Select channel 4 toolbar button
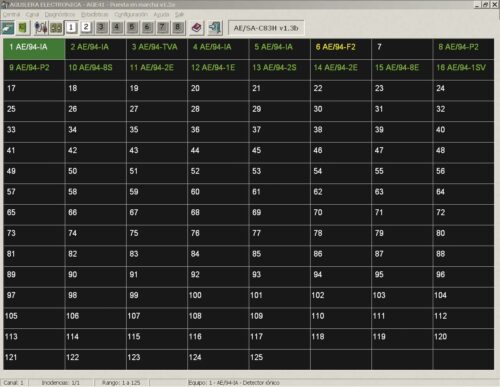Viewport: 500px width, 387px height. pyautogui.click(x=116, y=28)
